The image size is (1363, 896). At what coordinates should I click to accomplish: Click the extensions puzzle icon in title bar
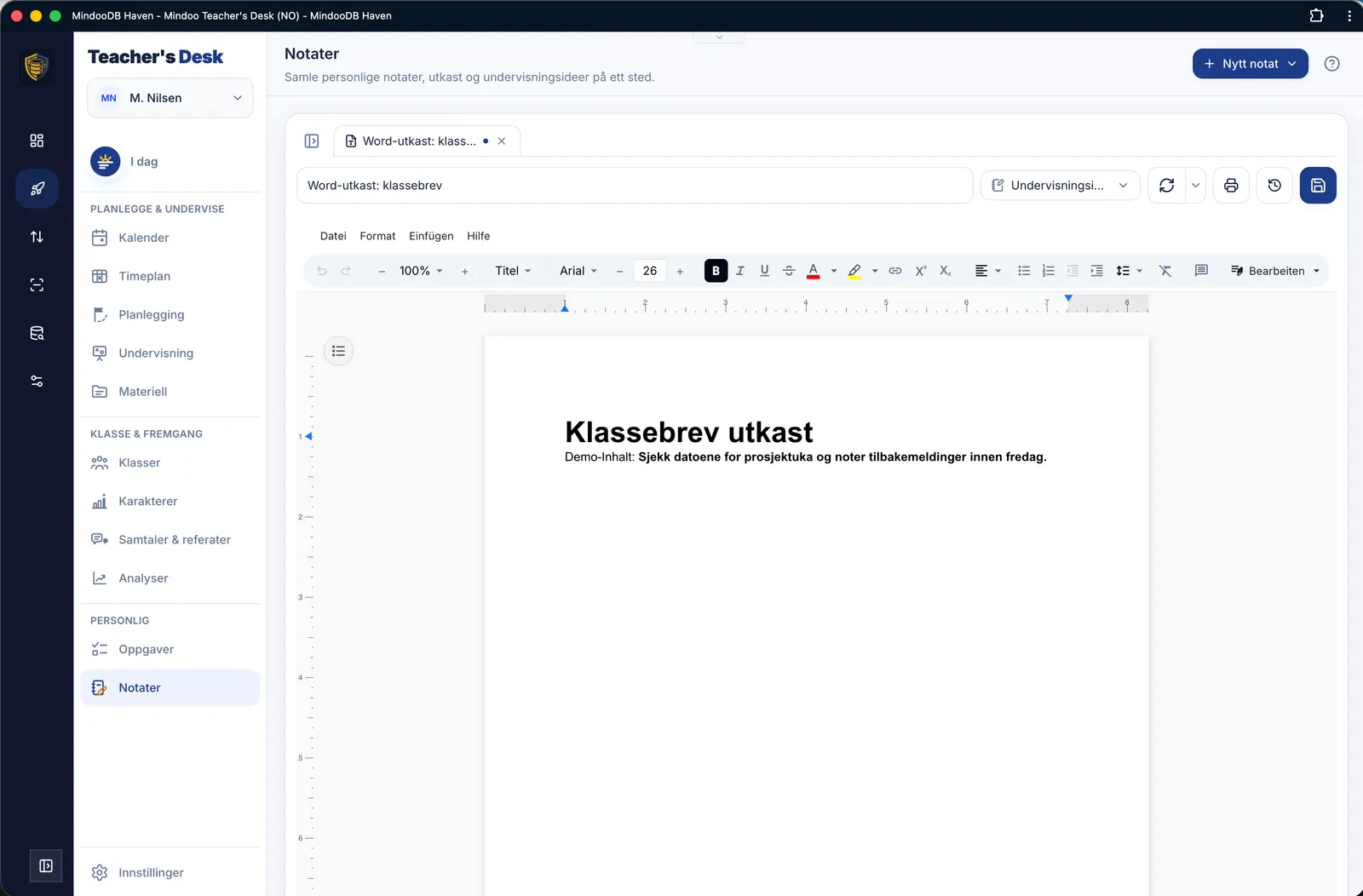pyautogui.click(x=1316, y=15)
